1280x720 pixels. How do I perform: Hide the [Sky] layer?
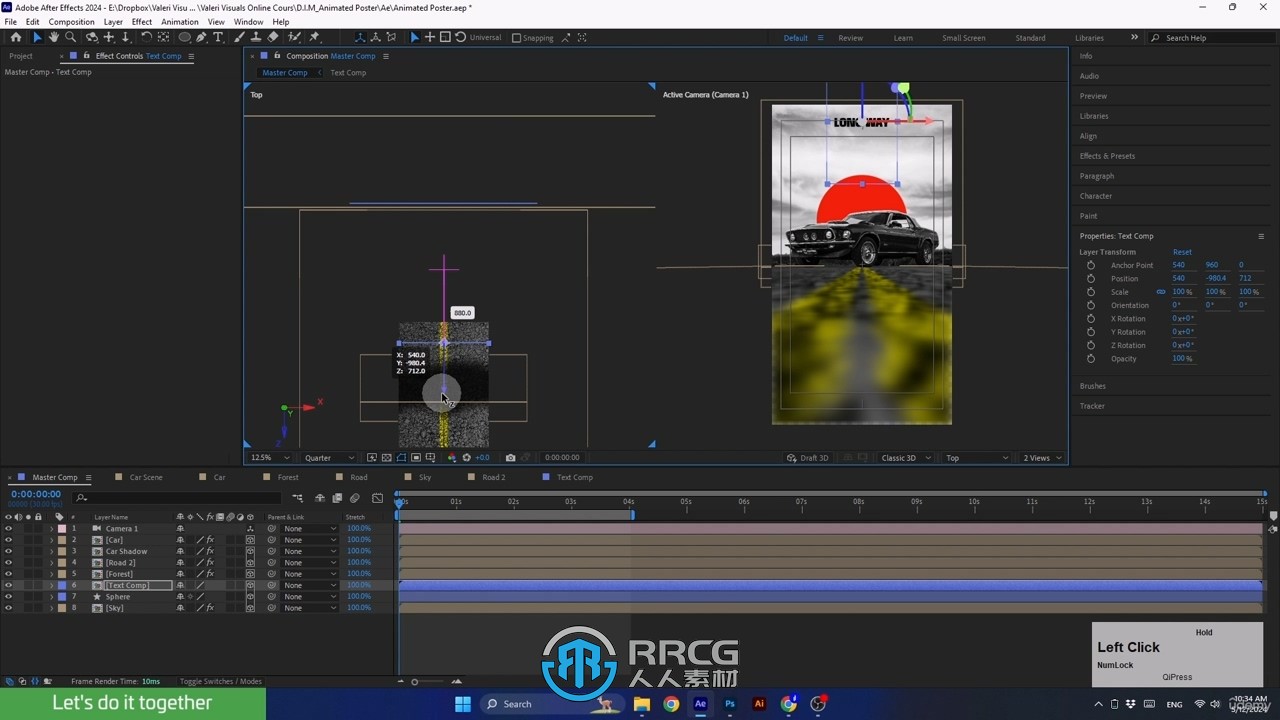click(x=8, y=608)
